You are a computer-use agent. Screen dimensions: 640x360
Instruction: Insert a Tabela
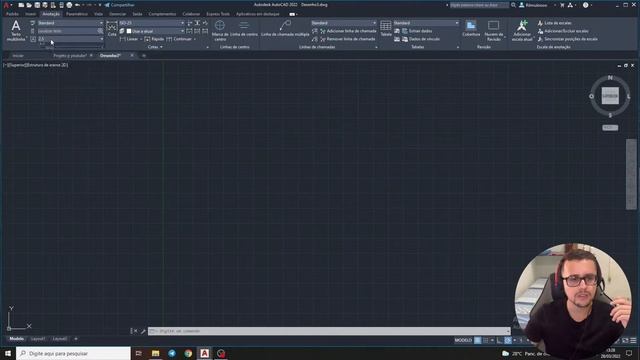386,29
